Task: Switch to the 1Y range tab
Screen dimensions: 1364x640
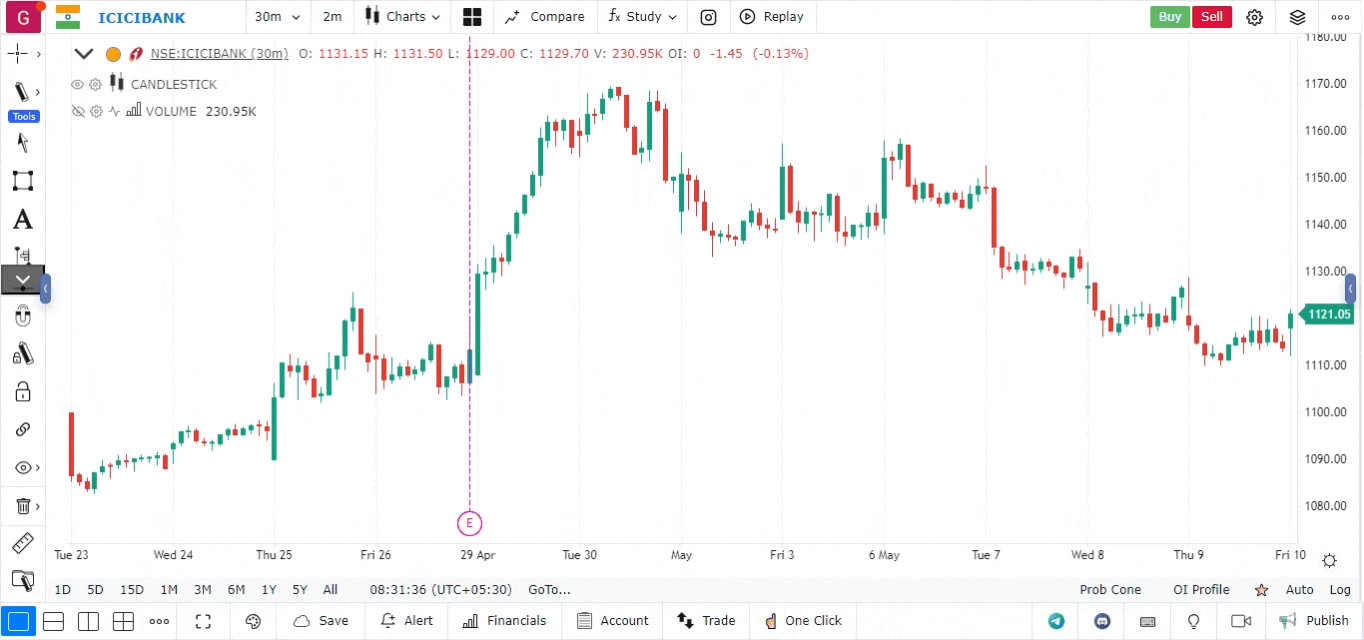Action: (268, 590)
